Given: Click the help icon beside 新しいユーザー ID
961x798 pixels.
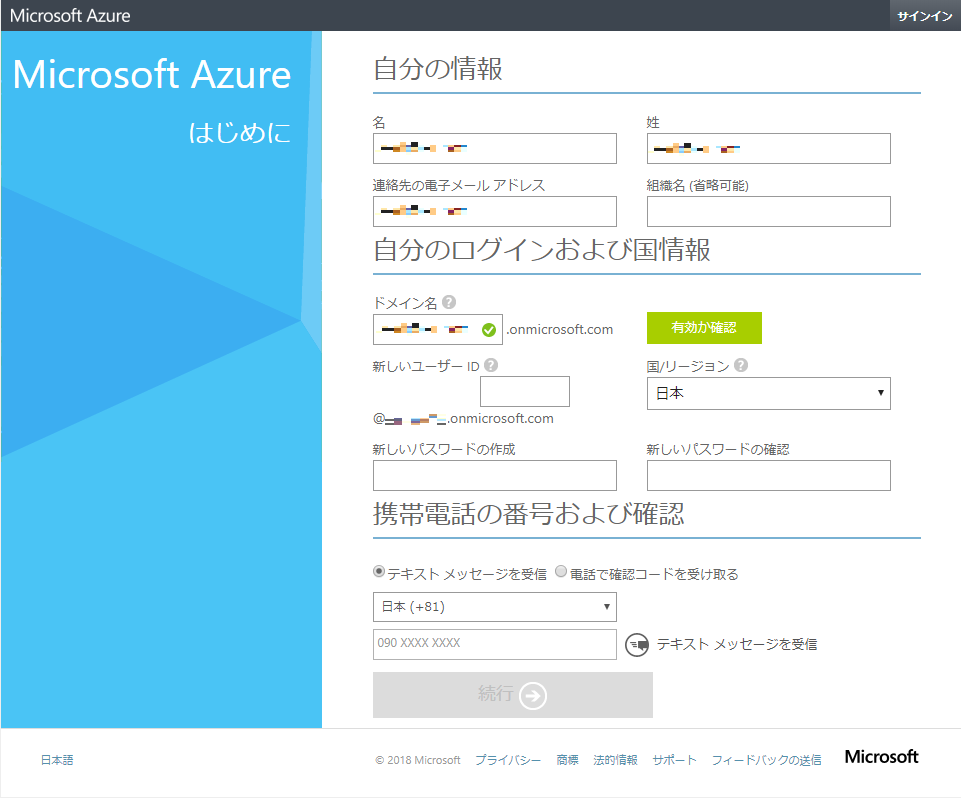Looking at the screenshot, I should pyautogui.click(x=491, y=365).
